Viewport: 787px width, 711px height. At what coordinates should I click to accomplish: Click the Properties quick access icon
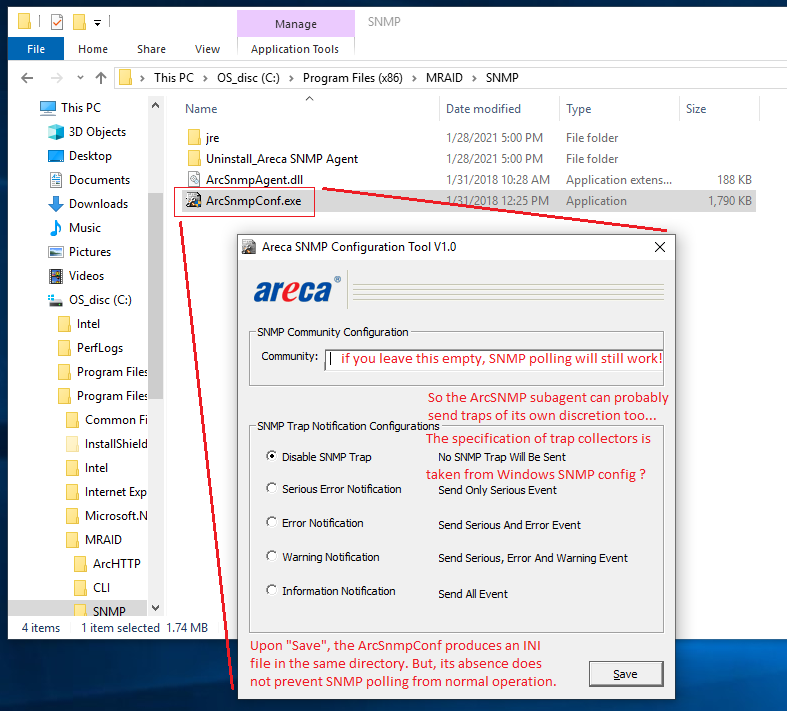click(x=57, y=22)
